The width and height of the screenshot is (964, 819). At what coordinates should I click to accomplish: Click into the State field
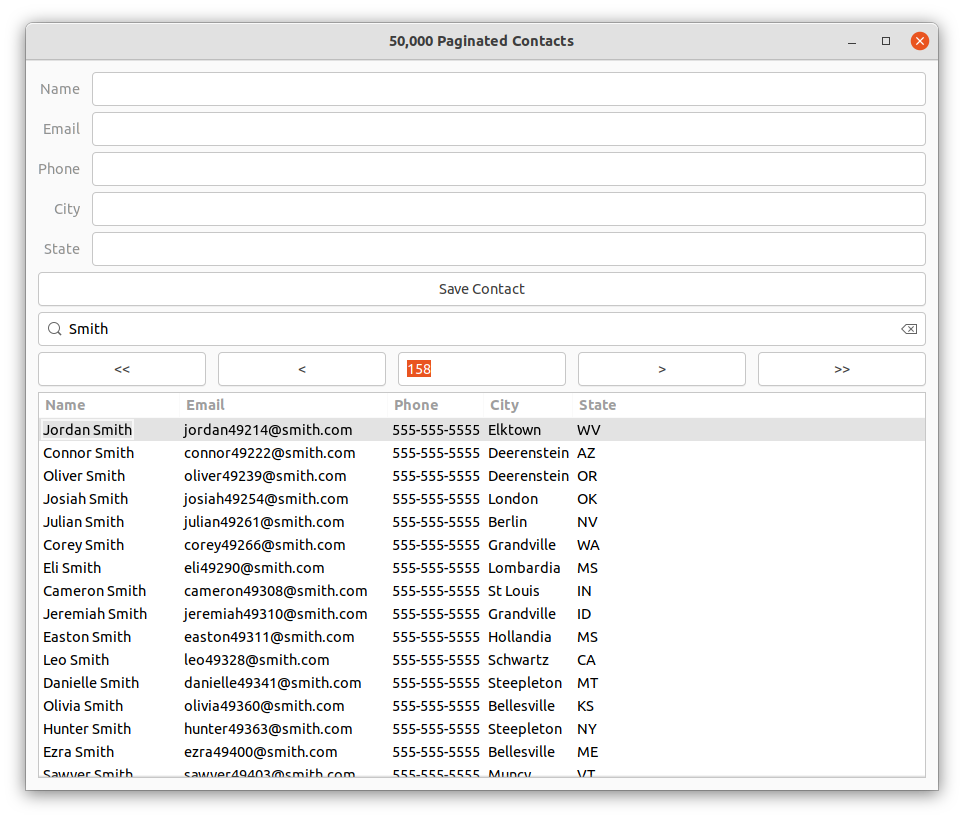(x=508, y=249)
